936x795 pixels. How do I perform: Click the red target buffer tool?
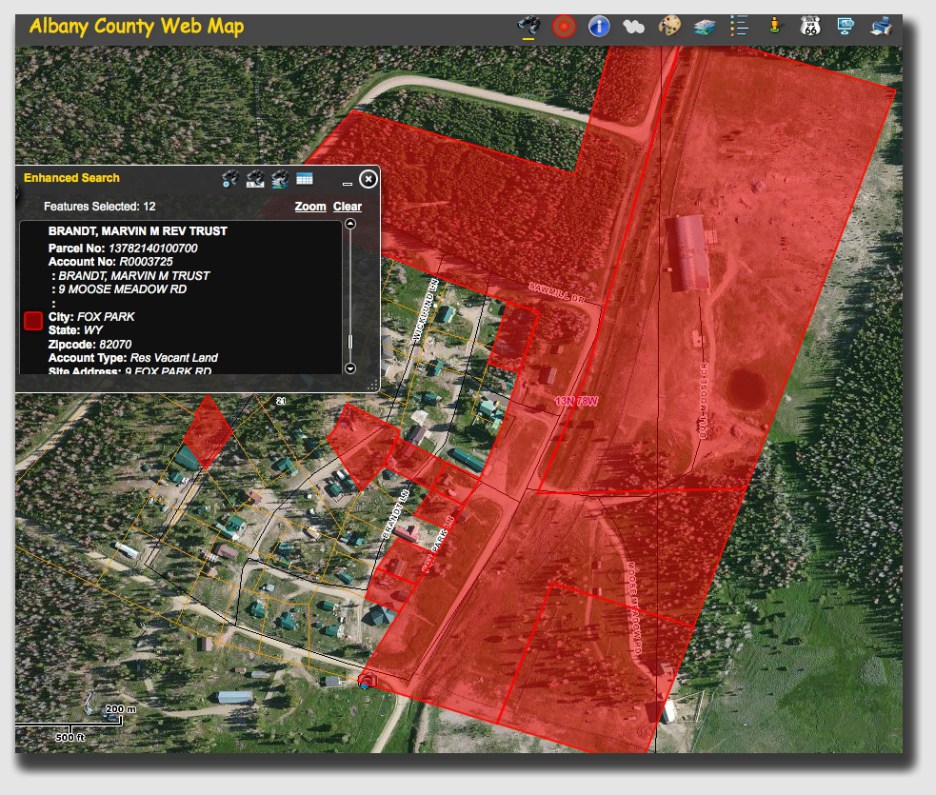click(564, 27)
